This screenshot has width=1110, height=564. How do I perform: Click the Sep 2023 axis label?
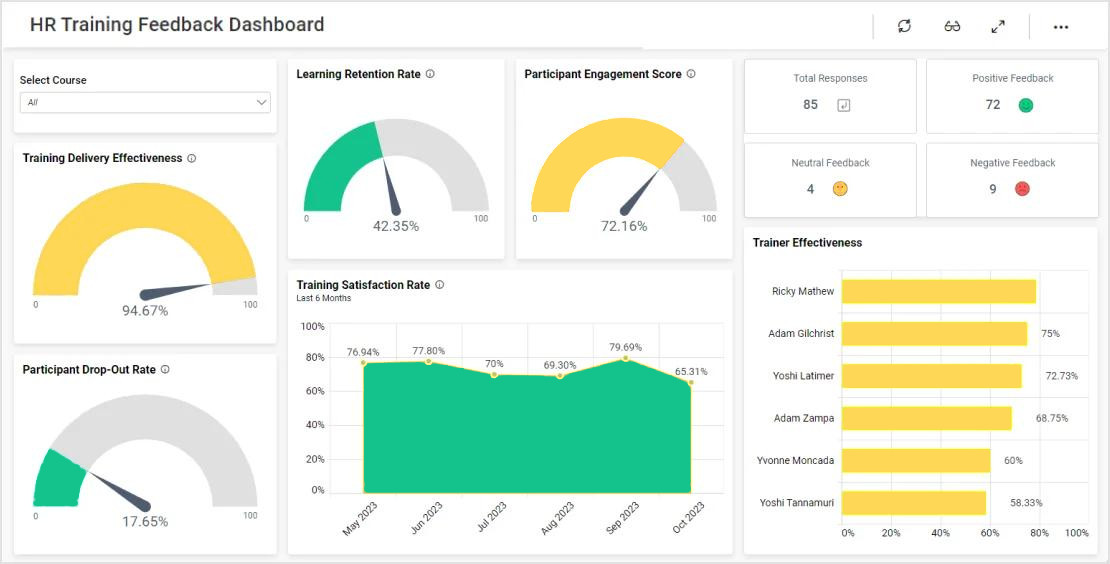(622, 519)
